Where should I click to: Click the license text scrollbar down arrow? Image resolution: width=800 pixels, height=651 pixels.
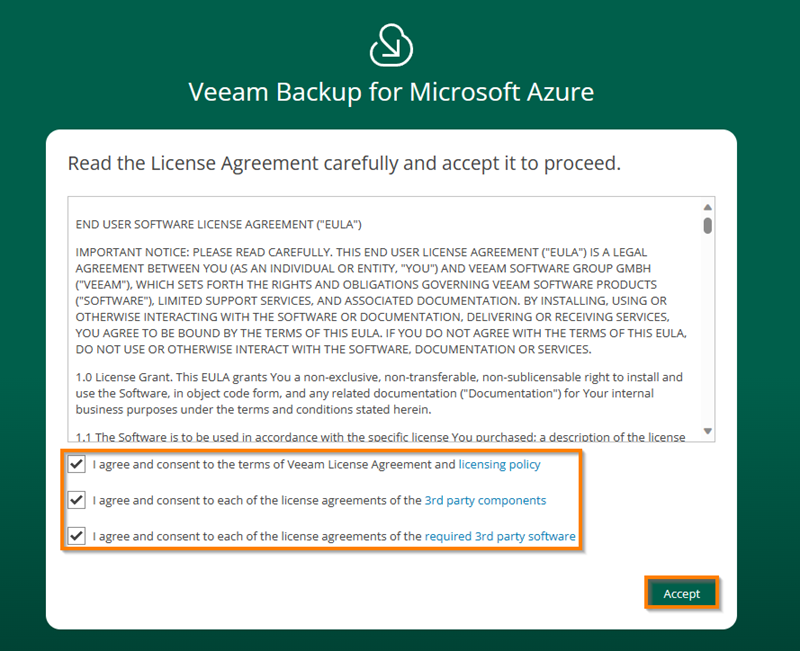708,432
